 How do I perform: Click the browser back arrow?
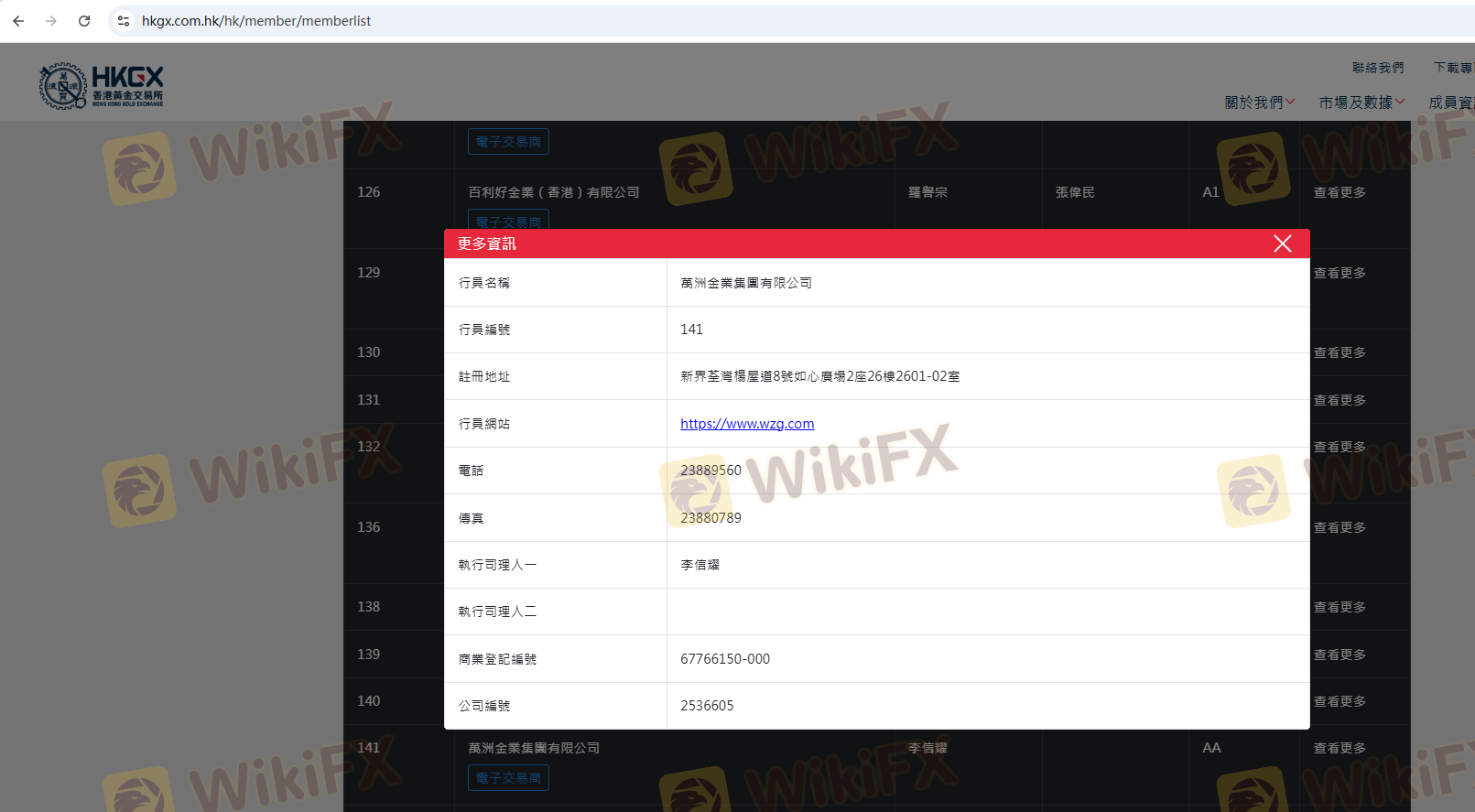click(x=18, y=21)
